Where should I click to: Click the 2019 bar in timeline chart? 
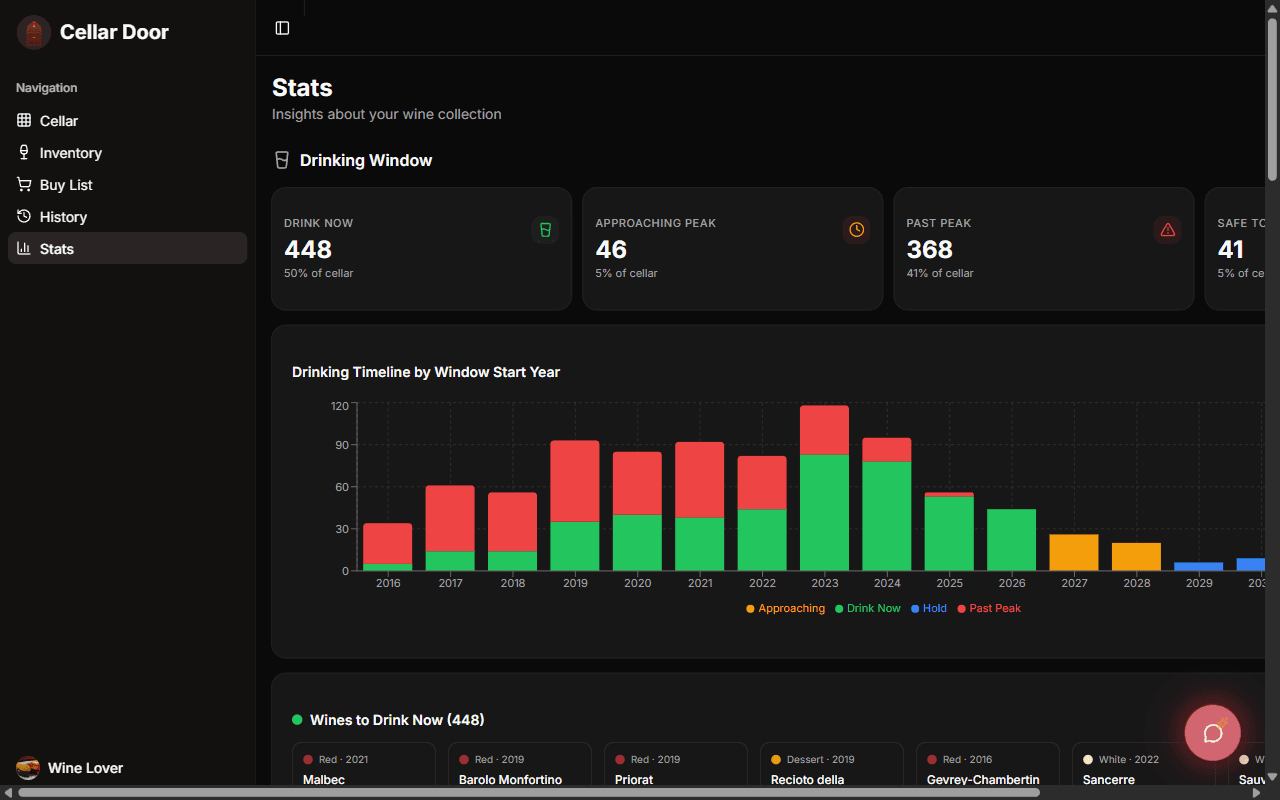pos(575,506)
